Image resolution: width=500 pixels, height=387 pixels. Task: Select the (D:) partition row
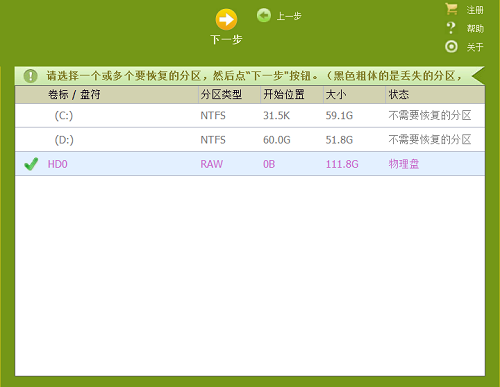[x=250, y=140]
